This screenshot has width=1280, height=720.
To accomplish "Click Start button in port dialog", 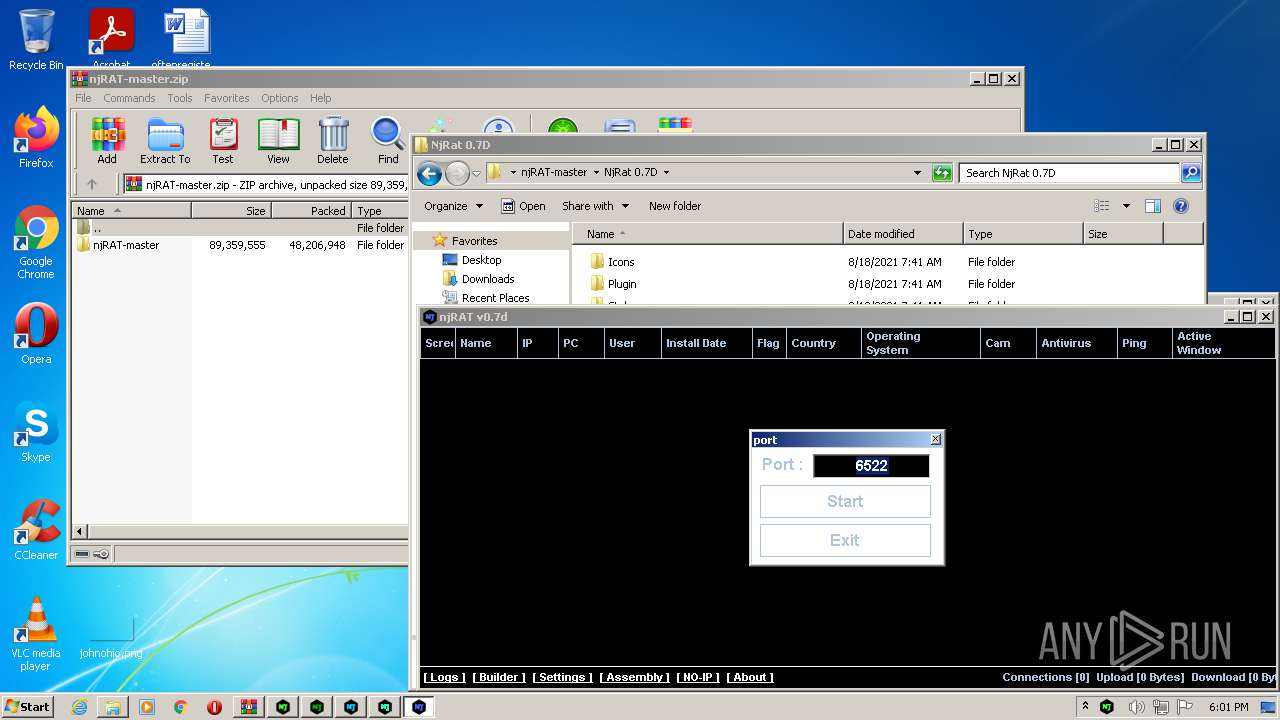I will [x=845, y=501].
